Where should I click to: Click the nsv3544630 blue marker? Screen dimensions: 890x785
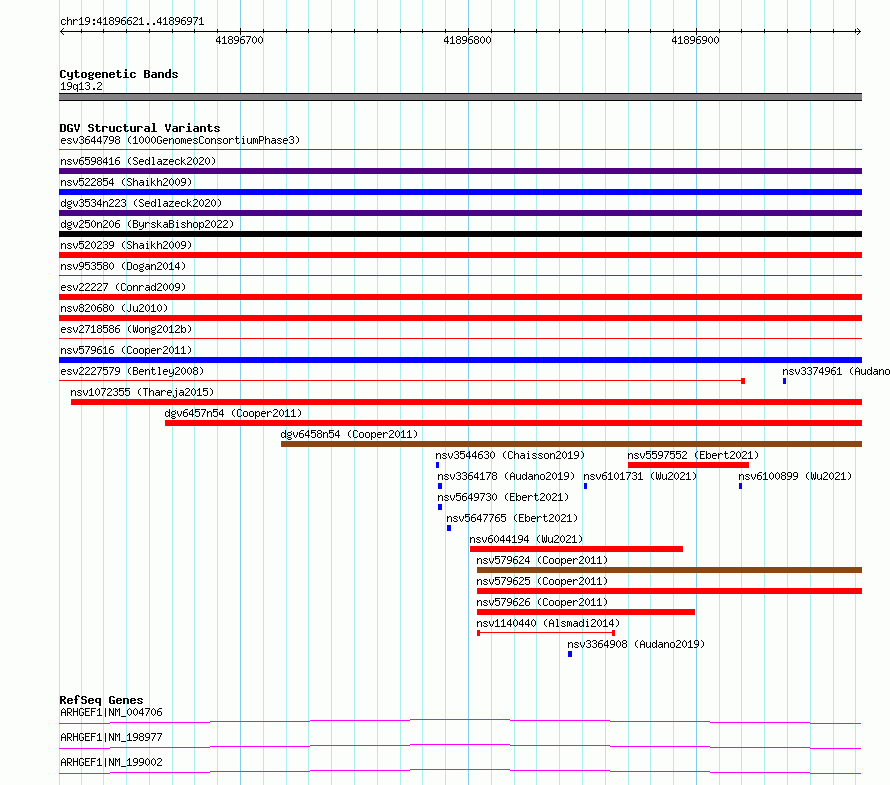pos(437,465)
